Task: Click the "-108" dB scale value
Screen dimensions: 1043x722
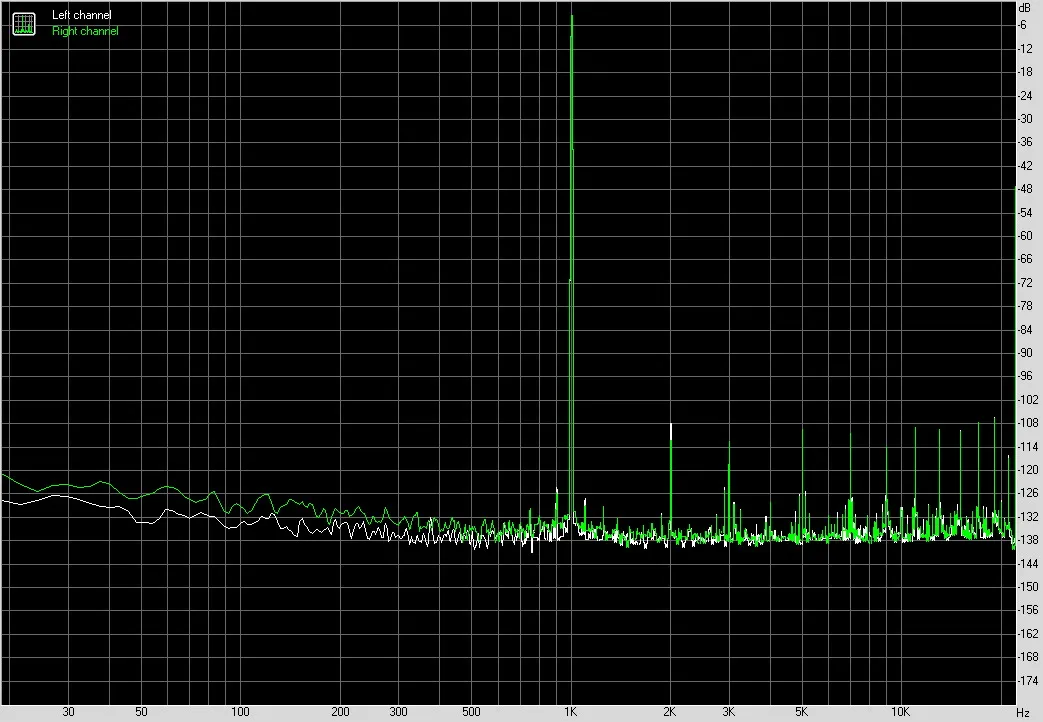Action: (x=1028, y=423)
